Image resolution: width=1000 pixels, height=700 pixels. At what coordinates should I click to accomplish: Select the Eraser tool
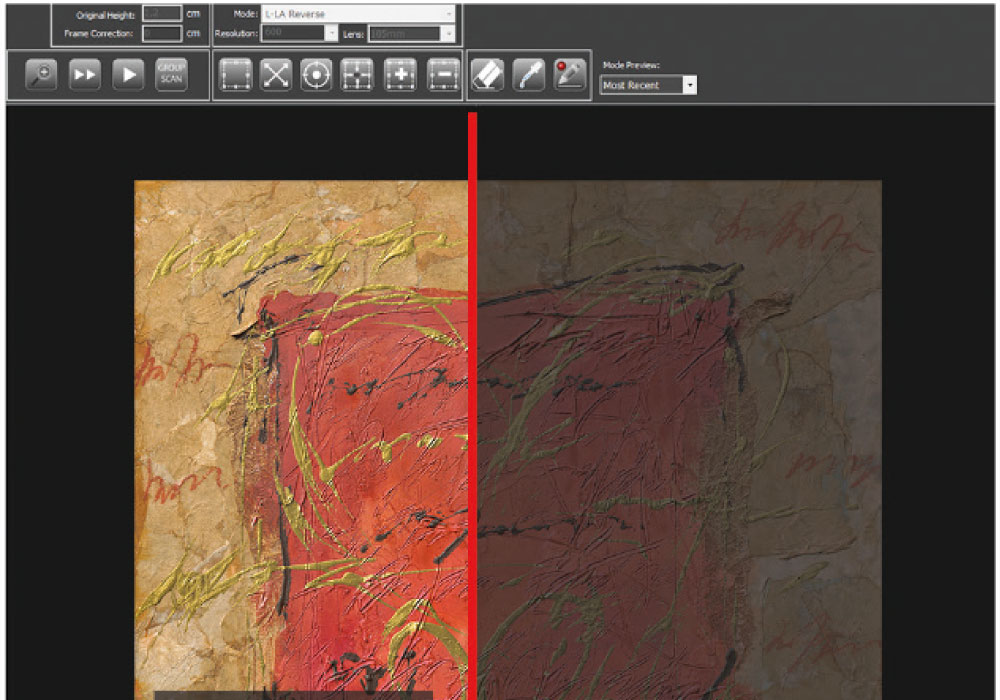487,75
